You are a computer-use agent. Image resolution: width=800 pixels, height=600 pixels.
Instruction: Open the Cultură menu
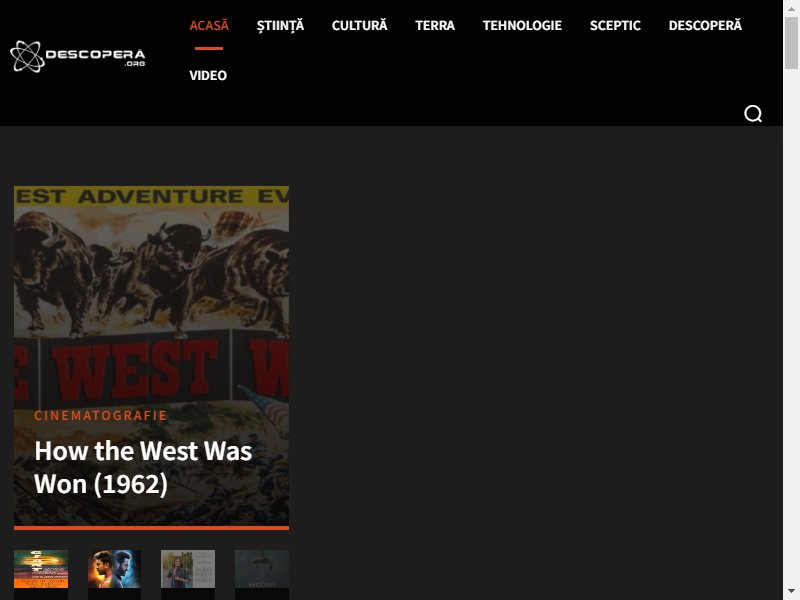click(359, 26)
